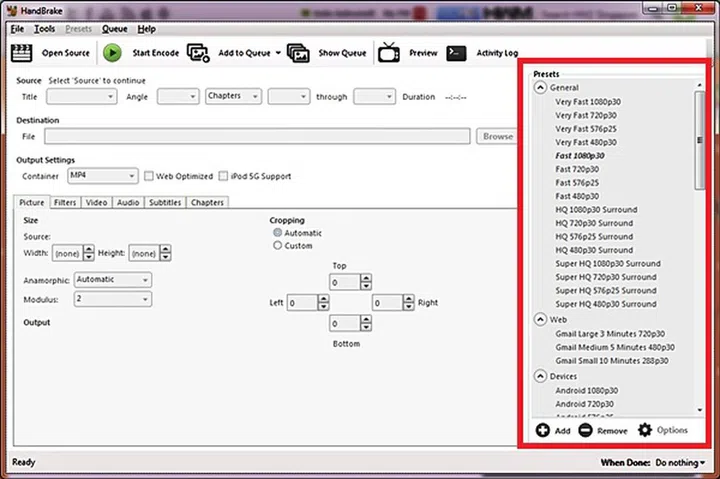720x479 pixels.
Task: Open the When Done 'Do nothing' dropdown
Action: pos(680,462)
